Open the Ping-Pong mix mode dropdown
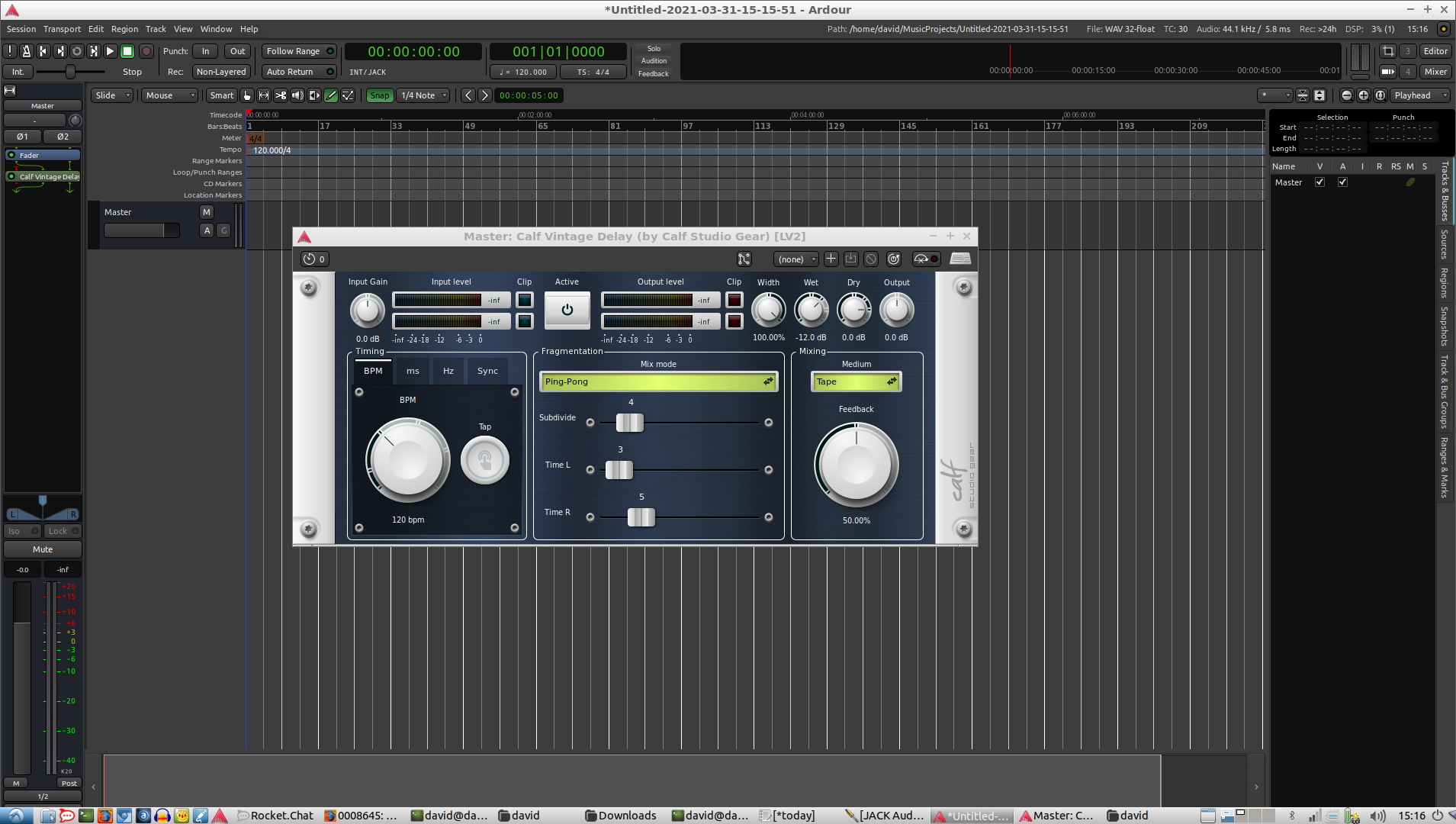This screenshot has height=824, width=1456. point(658,381)
